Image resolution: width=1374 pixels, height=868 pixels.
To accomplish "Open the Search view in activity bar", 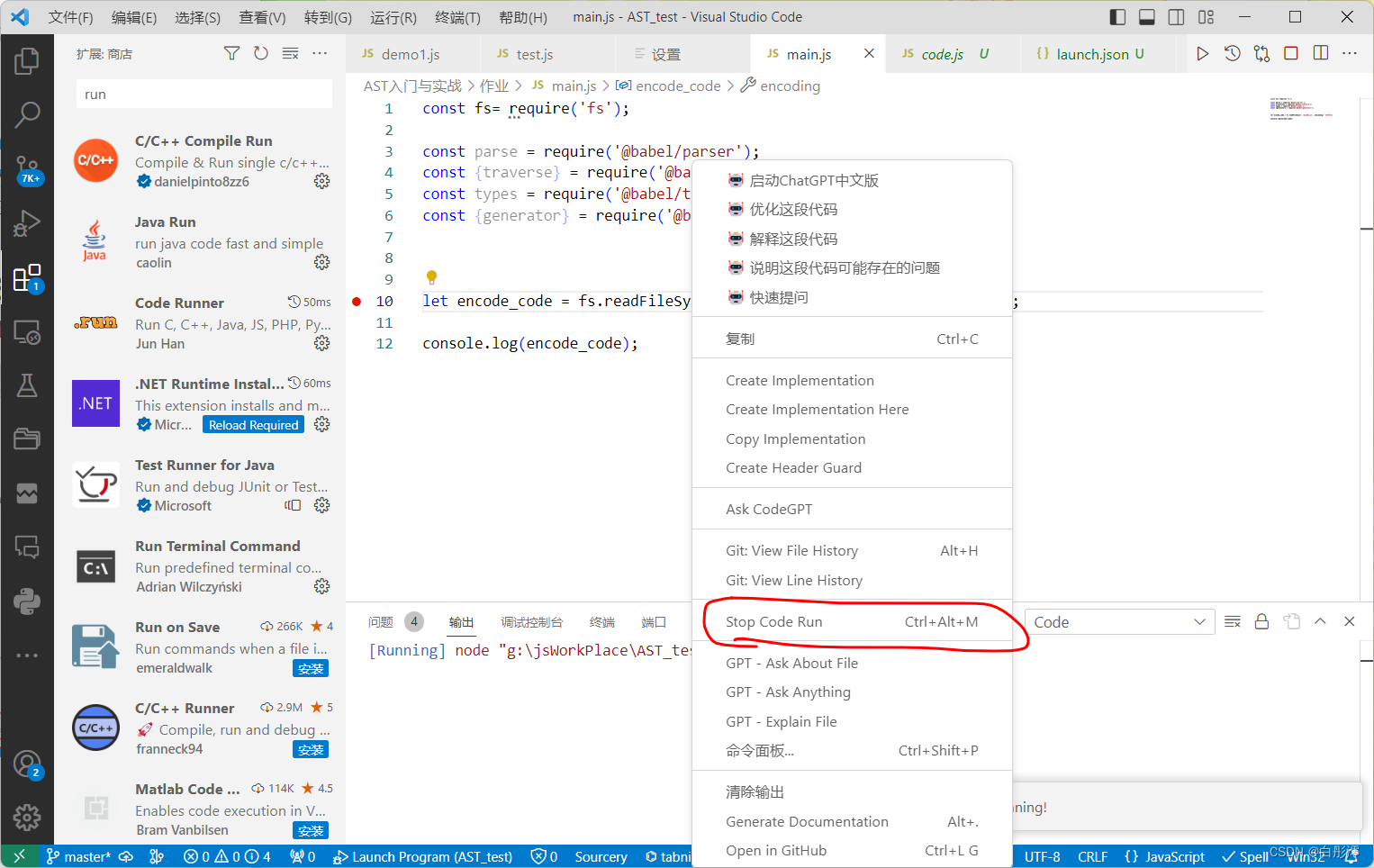I will pyautogui.click(x=27, y=114).
